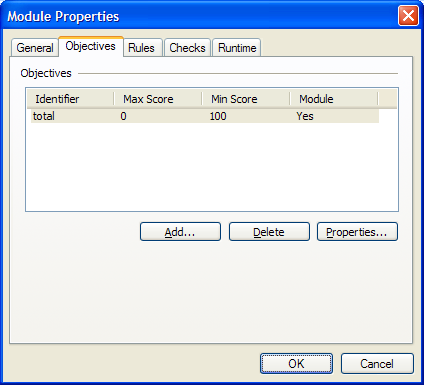Delete the selected objective
The height and width of the screenshot is (385, 424).
coord(269,232)
